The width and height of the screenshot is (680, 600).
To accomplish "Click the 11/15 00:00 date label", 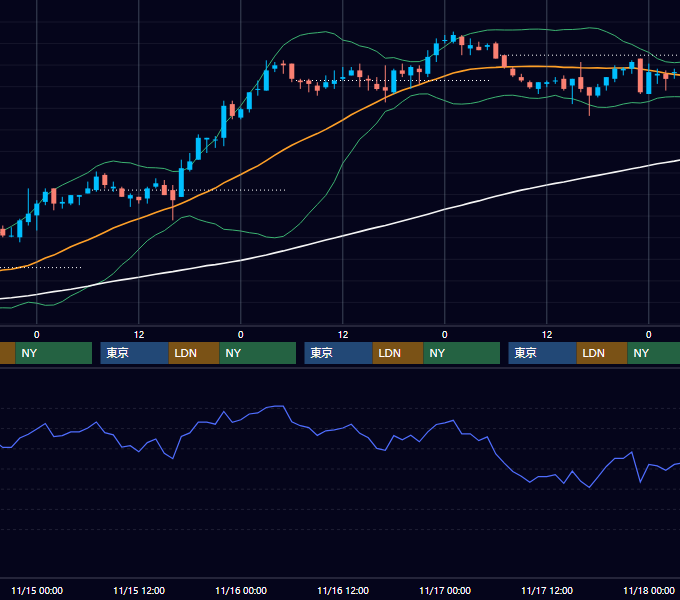I will point(37,590).
